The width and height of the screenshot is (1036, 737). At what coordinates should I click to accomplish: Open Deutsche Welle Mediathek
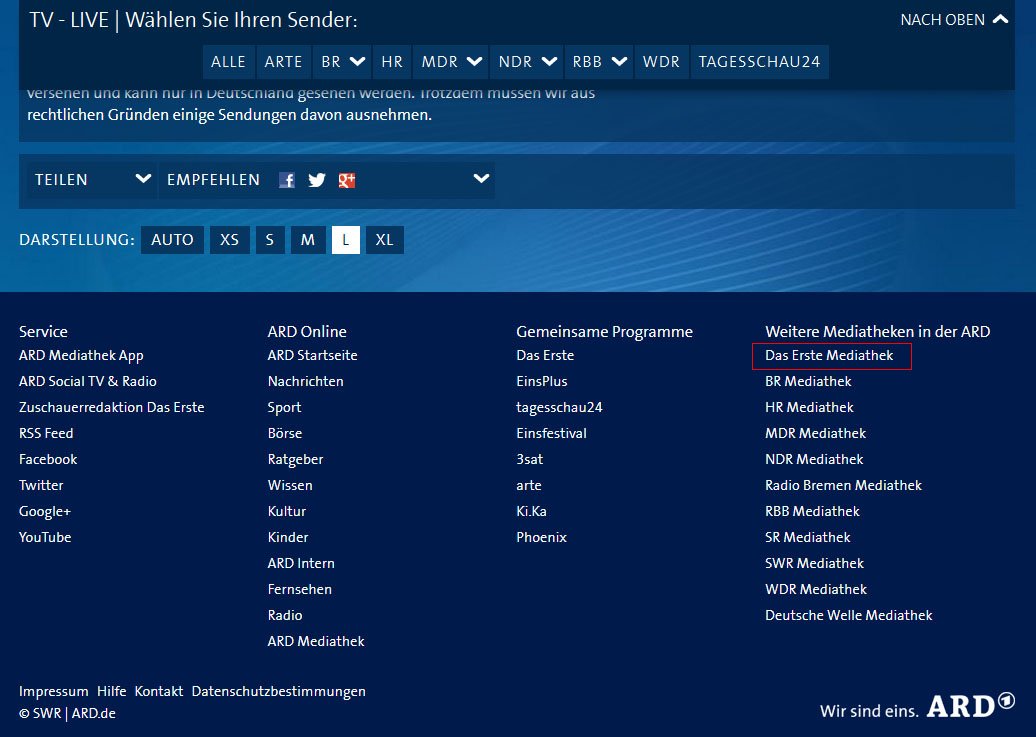tap(848, 615)
